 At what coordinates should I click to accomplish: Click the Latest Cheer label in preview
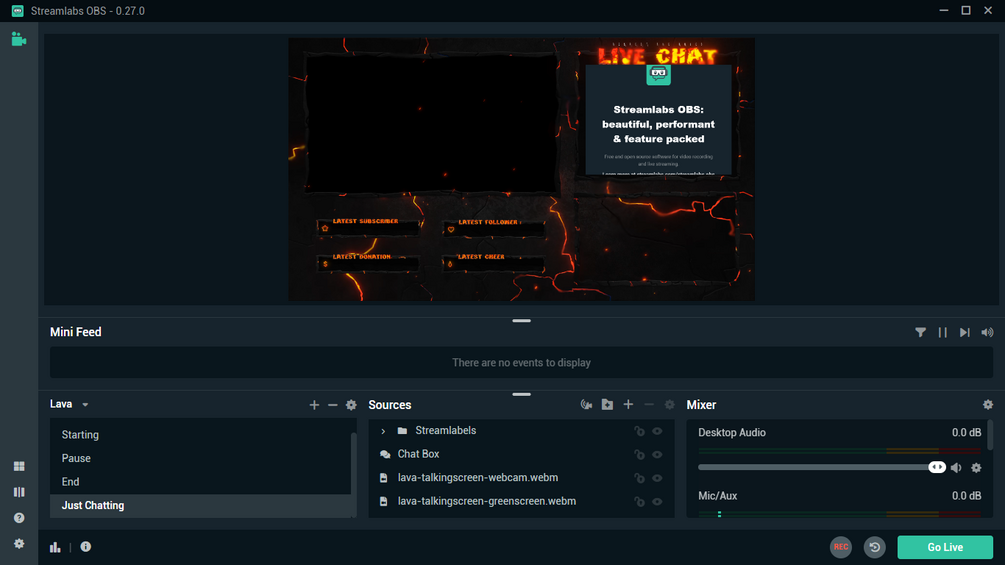[481, 256]
